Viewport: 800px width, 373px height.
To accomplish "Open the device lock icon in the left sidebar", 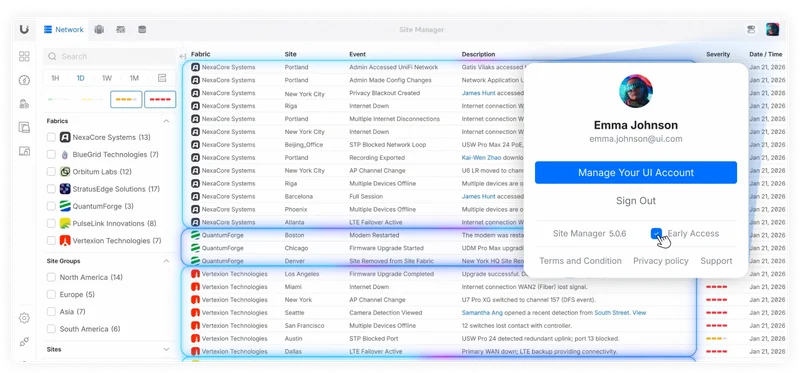I will 24,151.
